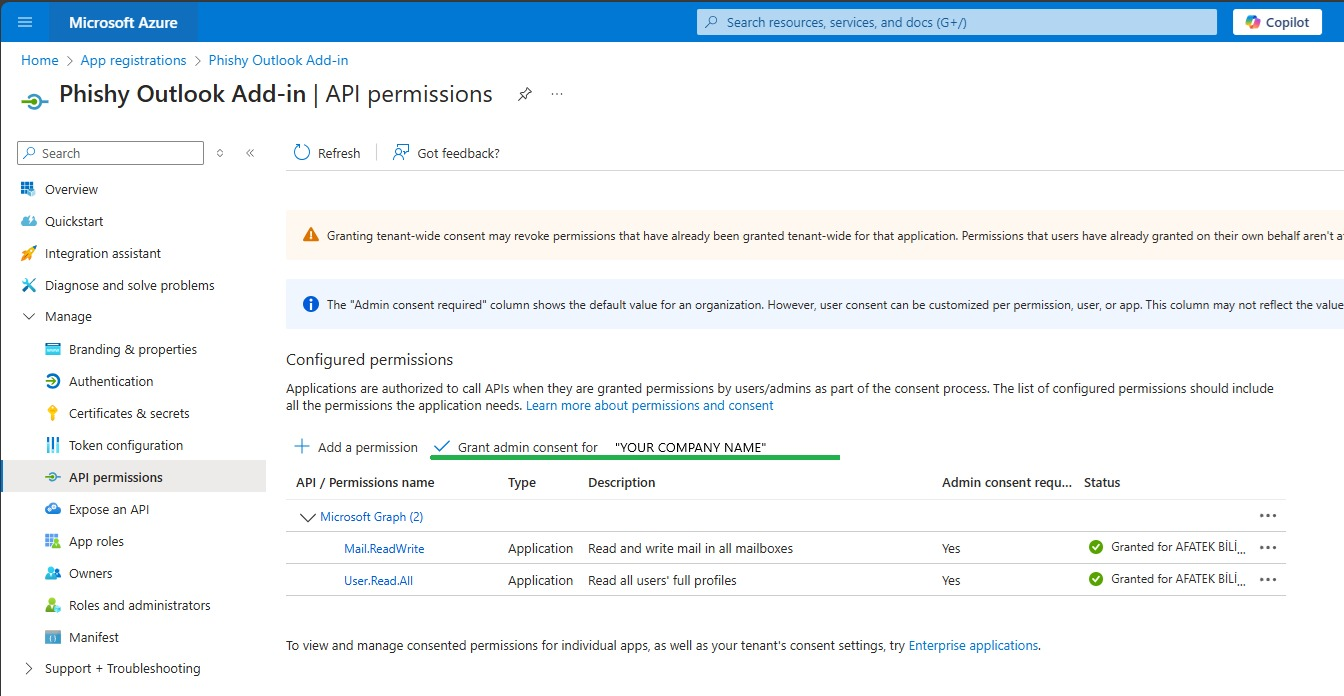Open the Overview page icon in the sidebar
This screenshot has width=1344, height=696.
tap(28, 189)
